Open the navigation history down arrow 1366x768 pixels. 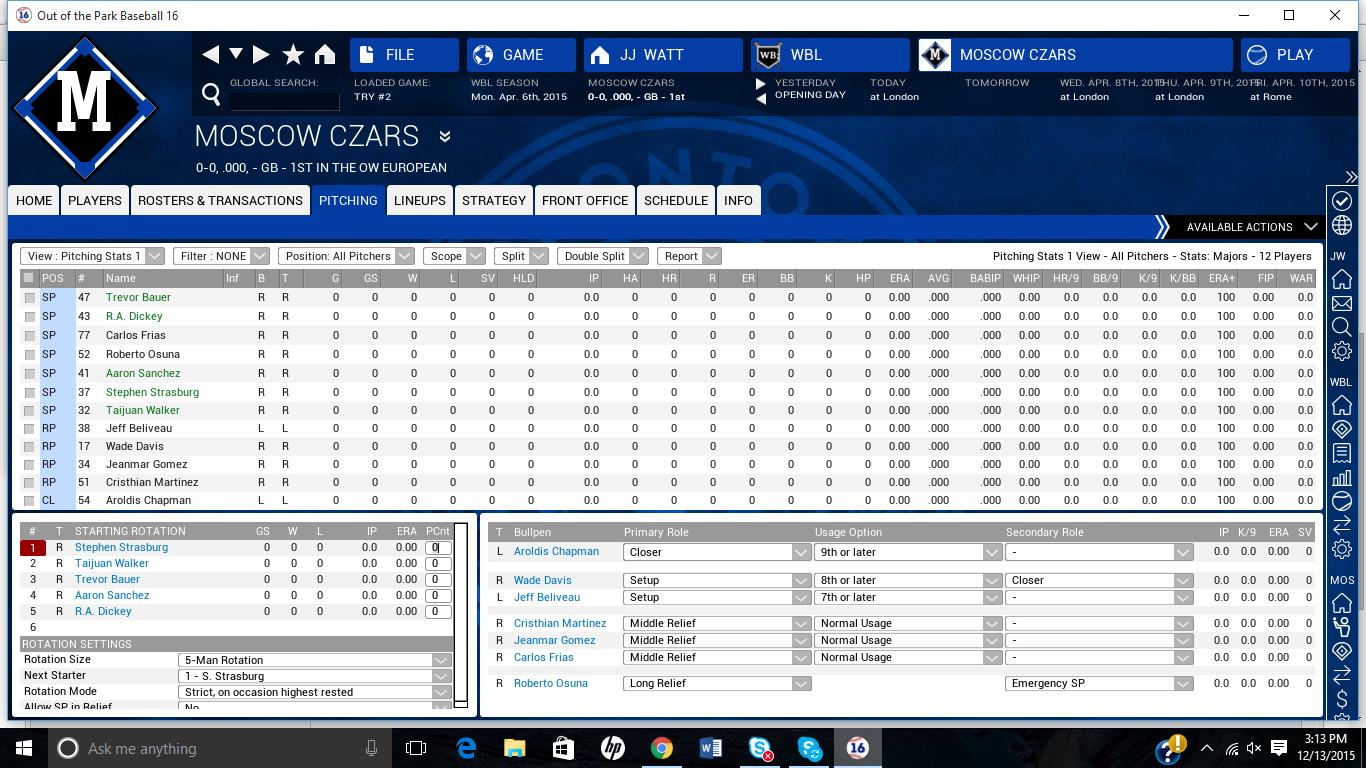(236, 53)
